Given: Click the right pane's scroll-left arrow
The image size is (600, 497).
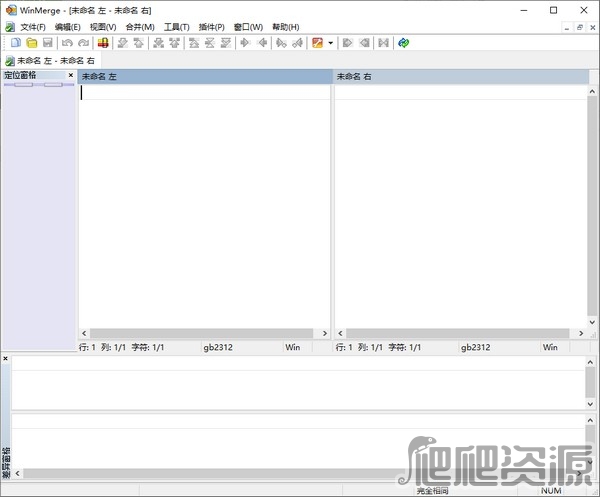Looking at the screenshot, I should click(x=340, y=333).
